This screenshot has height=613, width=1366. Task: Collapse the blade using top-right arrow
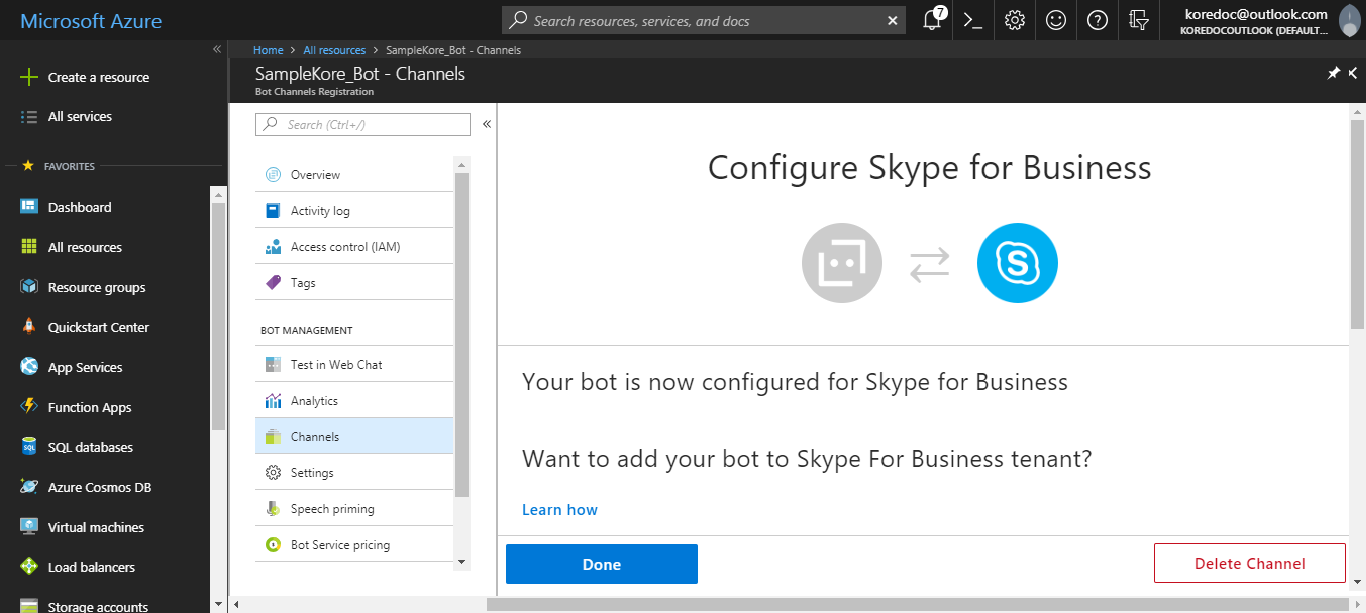(1353, 73)
